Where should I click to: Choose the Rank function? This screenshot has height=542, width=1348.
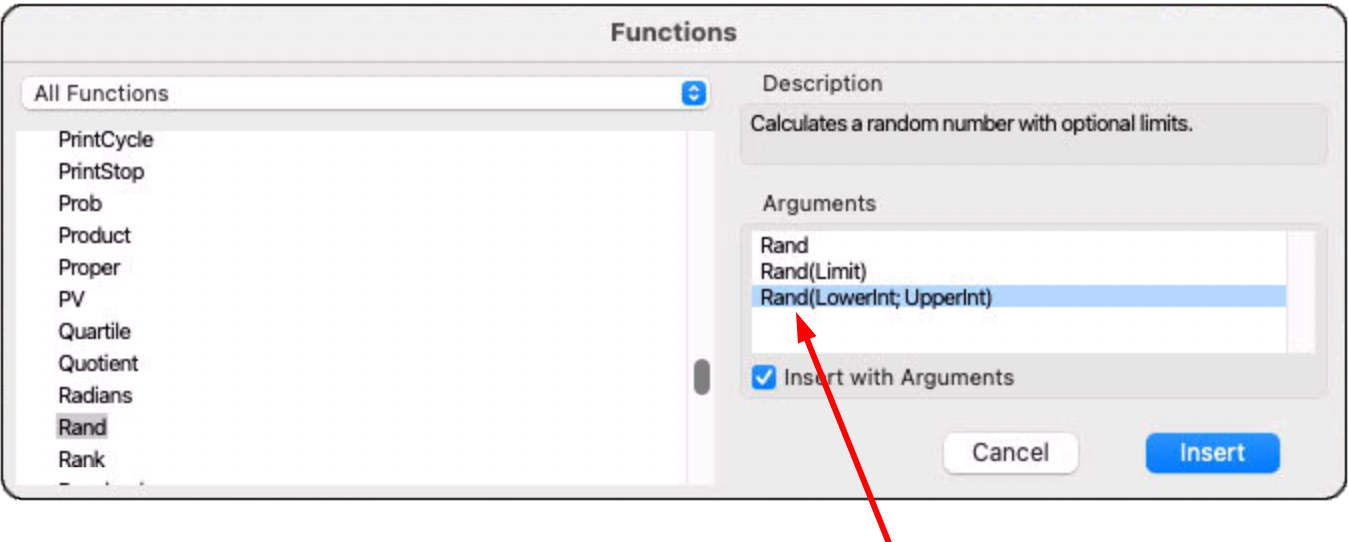pyautogui.click(x=81, y=460)
